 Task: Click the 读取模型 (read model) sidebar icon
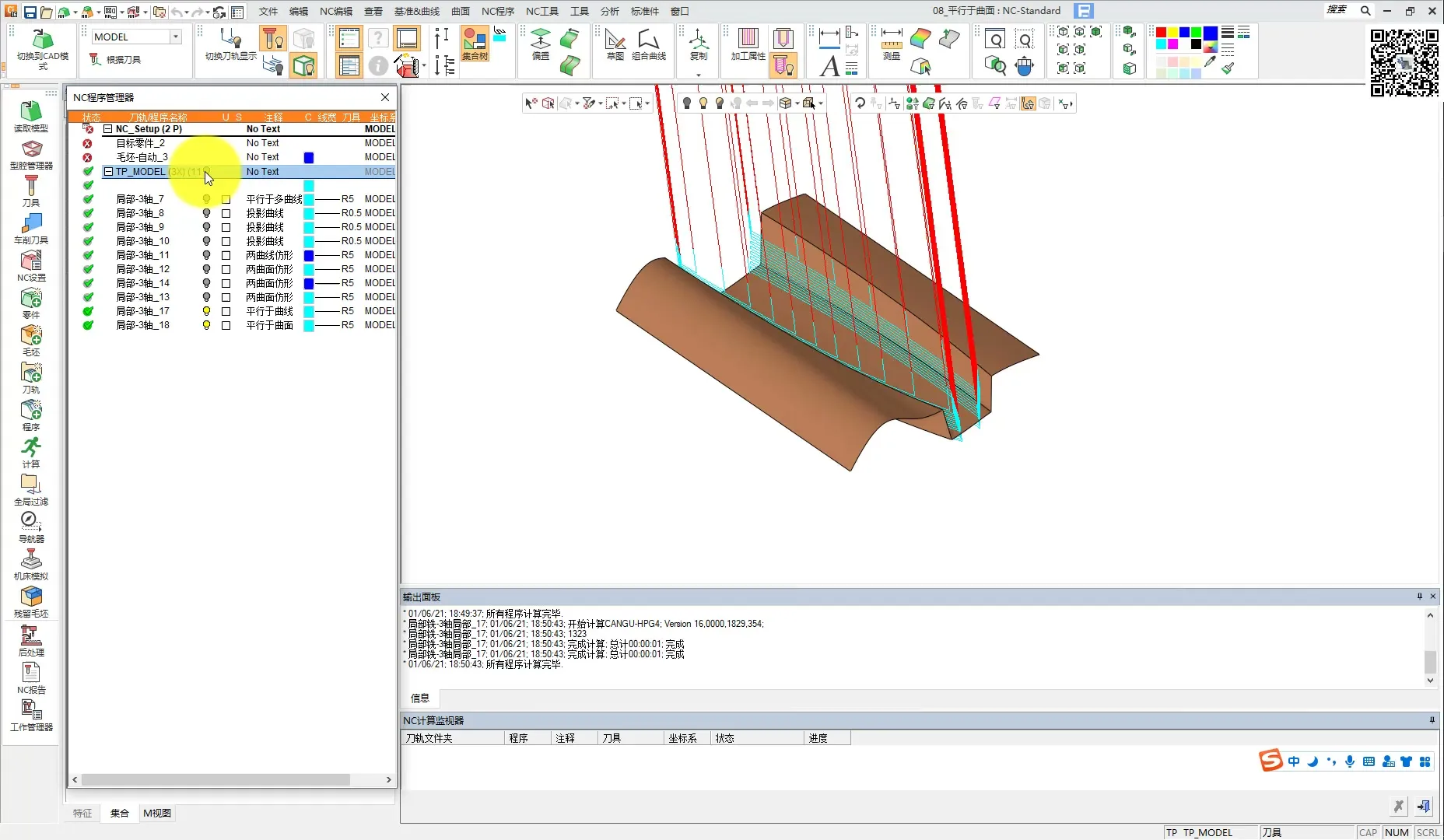(31, 115)
